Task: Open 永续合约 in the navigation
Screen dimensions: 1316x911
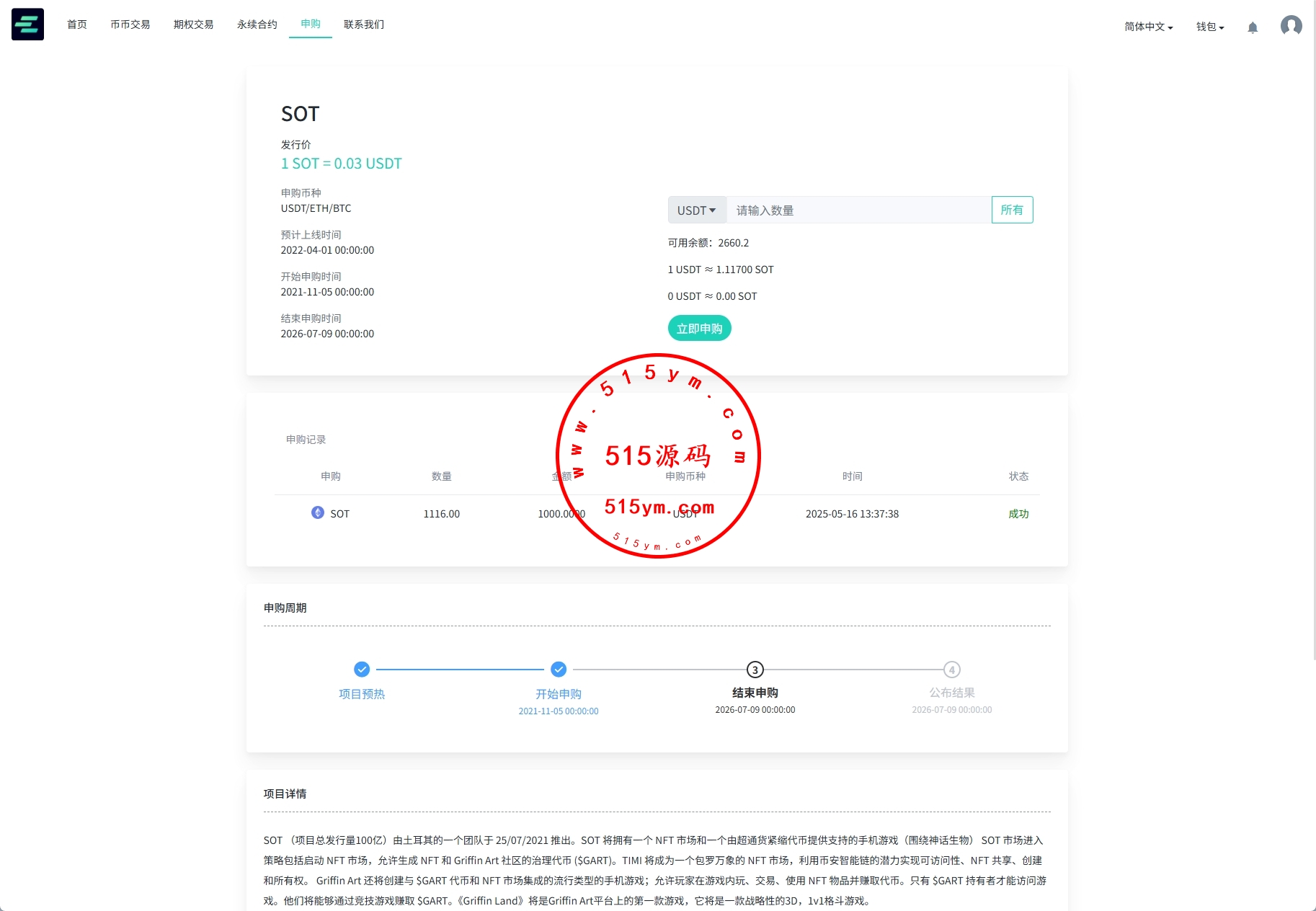Action: click(x=257, y=25)
